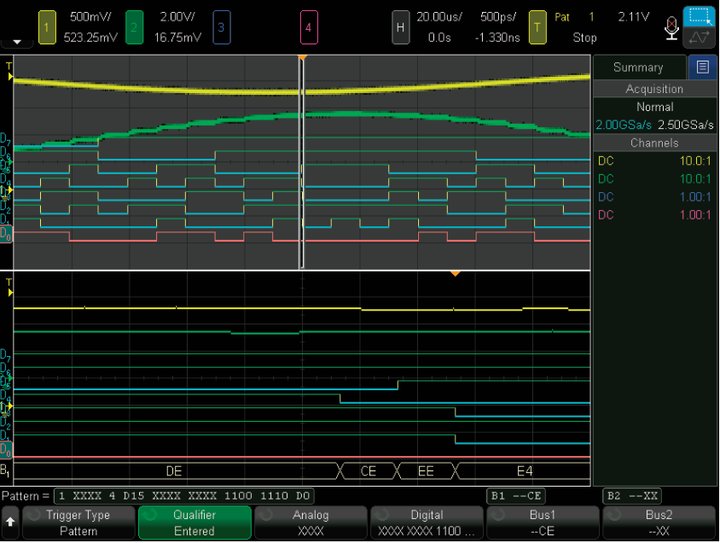Click the -1.330ns delay value
The width and height of the screenshot is (720, 543).
pyautogui.click(x=497, y=37)
